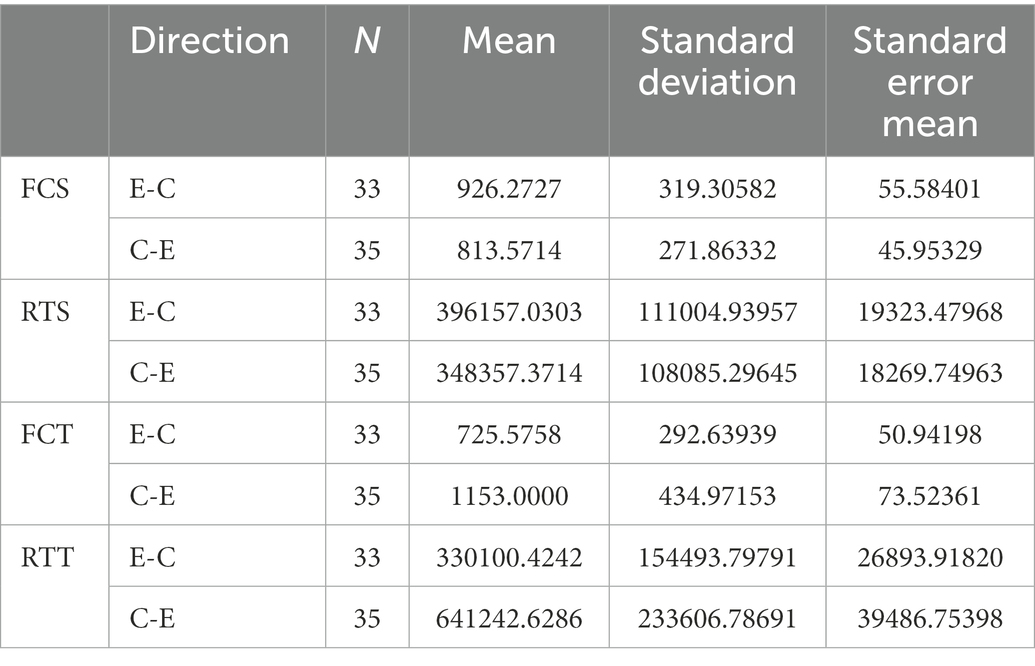Select the N column header

(367, 41)
